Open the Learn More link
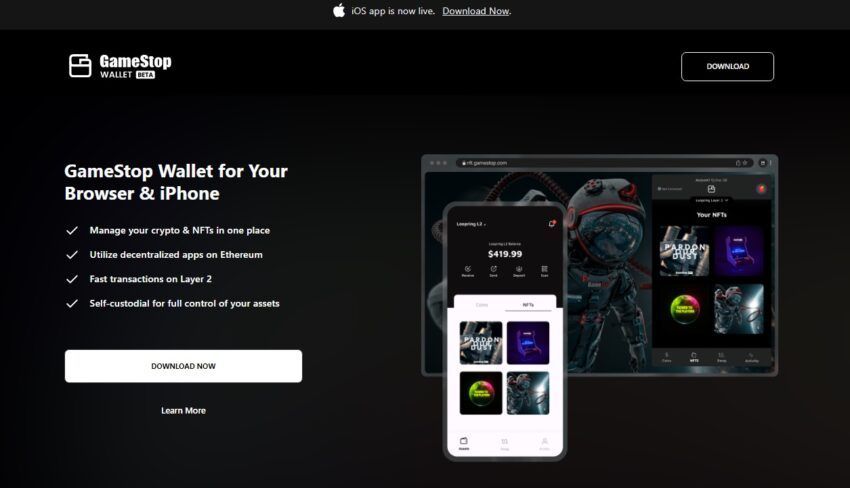This screenshot has height=488, width=850. click(183, 410)
